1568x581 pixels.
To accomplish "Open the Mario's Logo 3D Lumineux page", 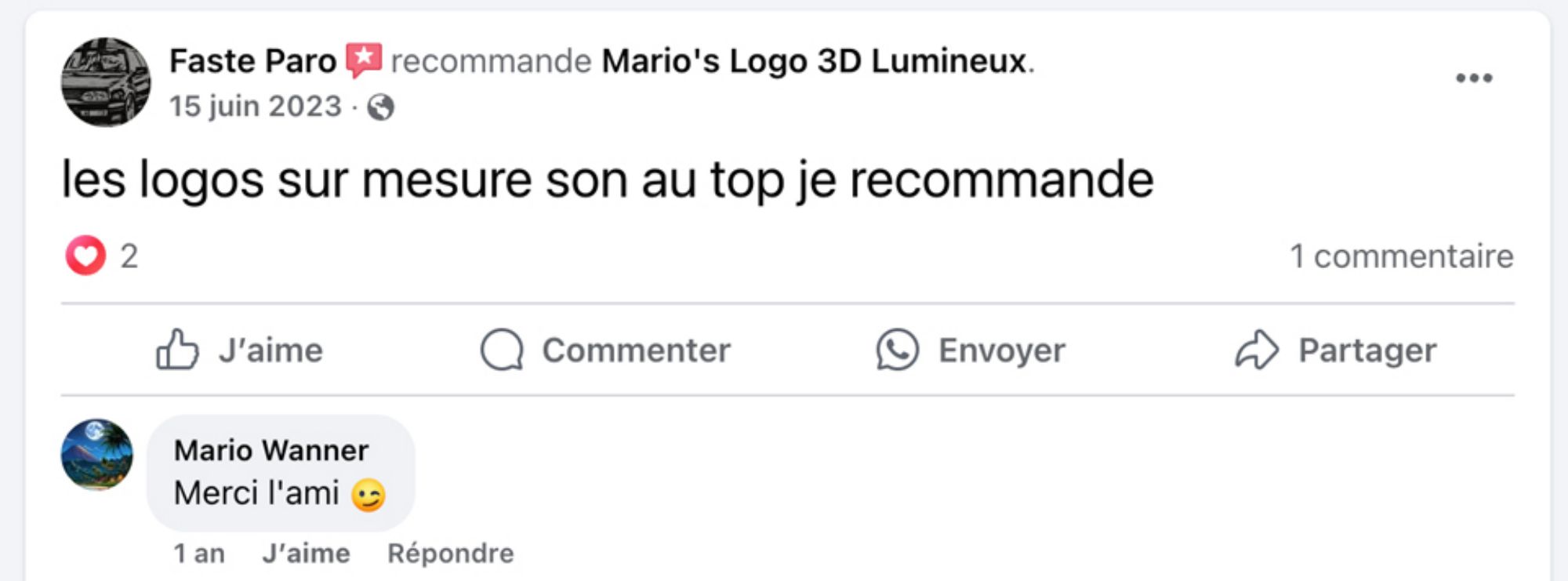I will [x=814, y=61].
